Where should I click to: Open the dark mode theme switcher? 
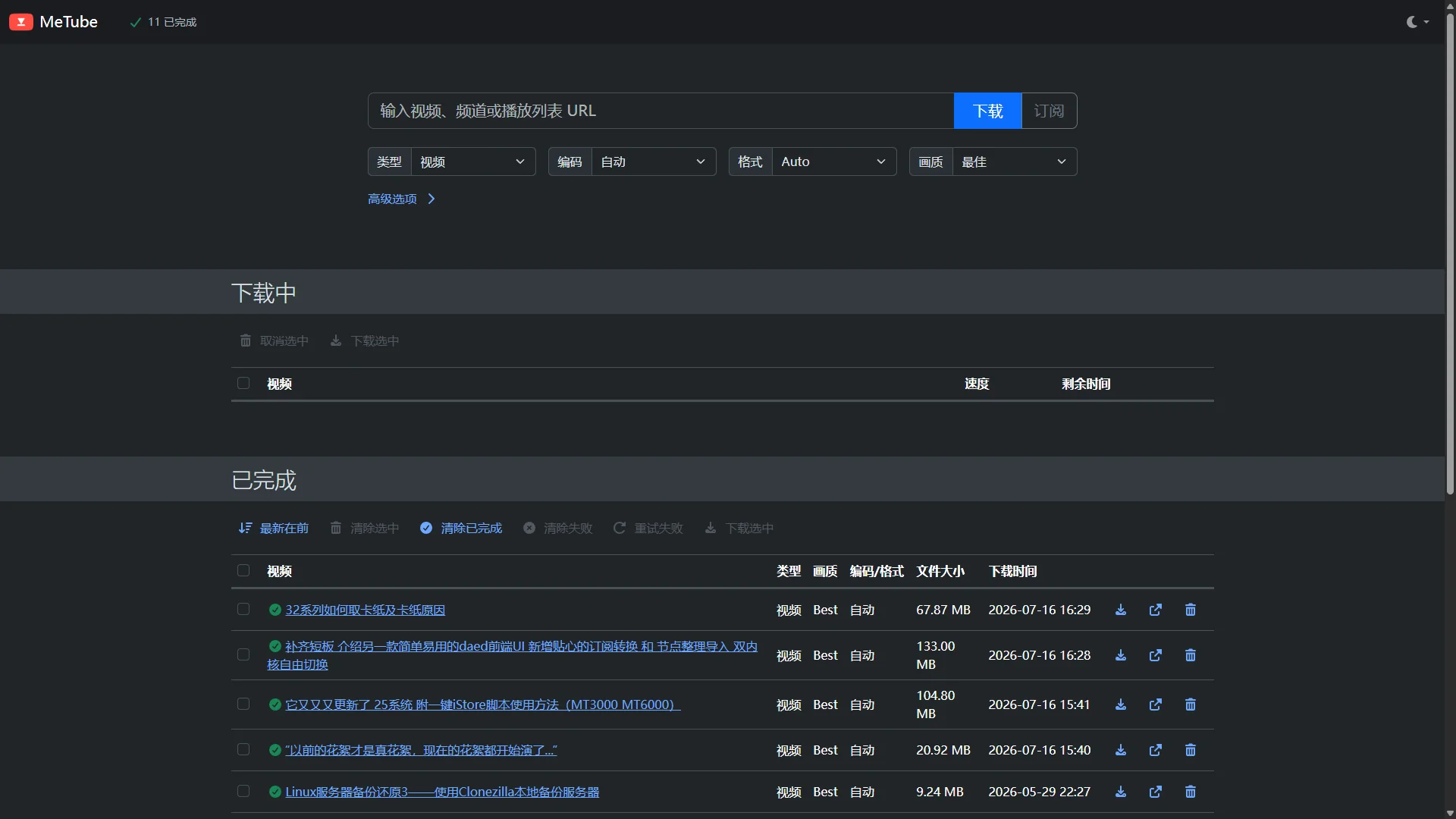click(x=1417, y=22)
